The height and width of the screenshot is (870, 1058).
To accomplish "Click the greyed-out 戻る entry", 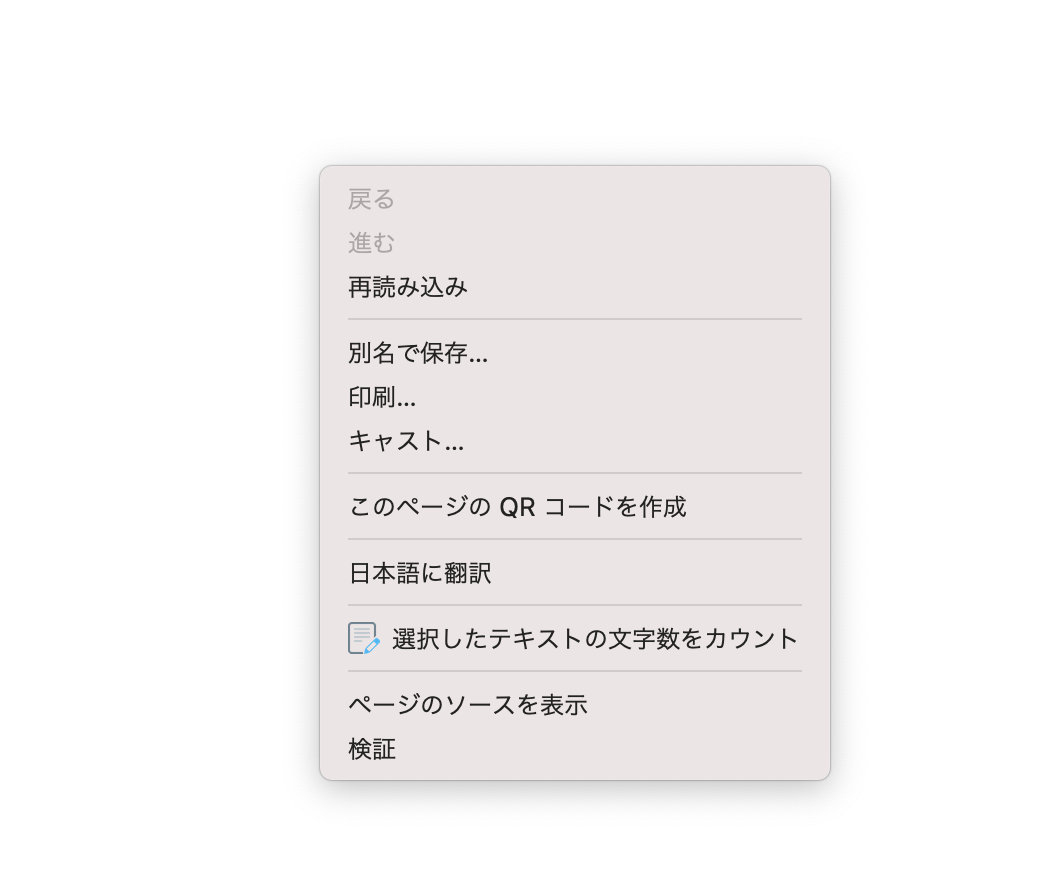I will 372,199.
